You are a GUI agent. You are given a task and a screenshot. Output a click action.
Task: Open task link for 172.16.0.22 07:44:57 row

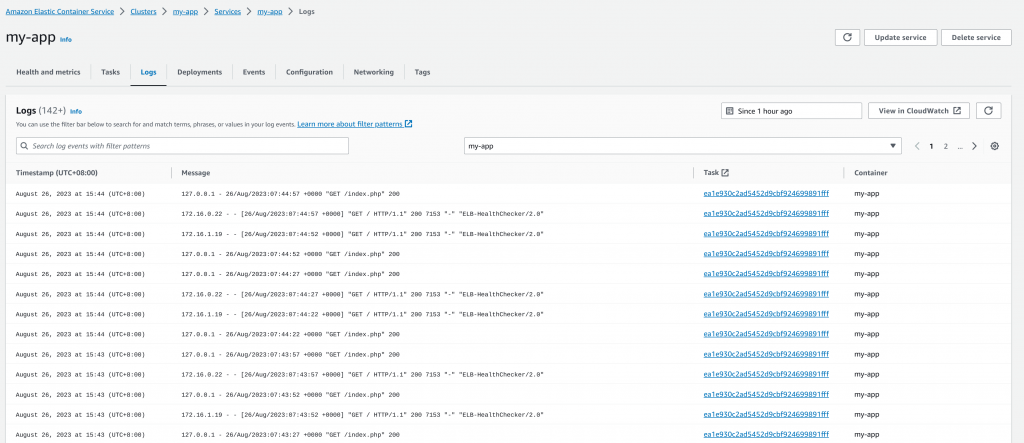(x=766, y=214)
